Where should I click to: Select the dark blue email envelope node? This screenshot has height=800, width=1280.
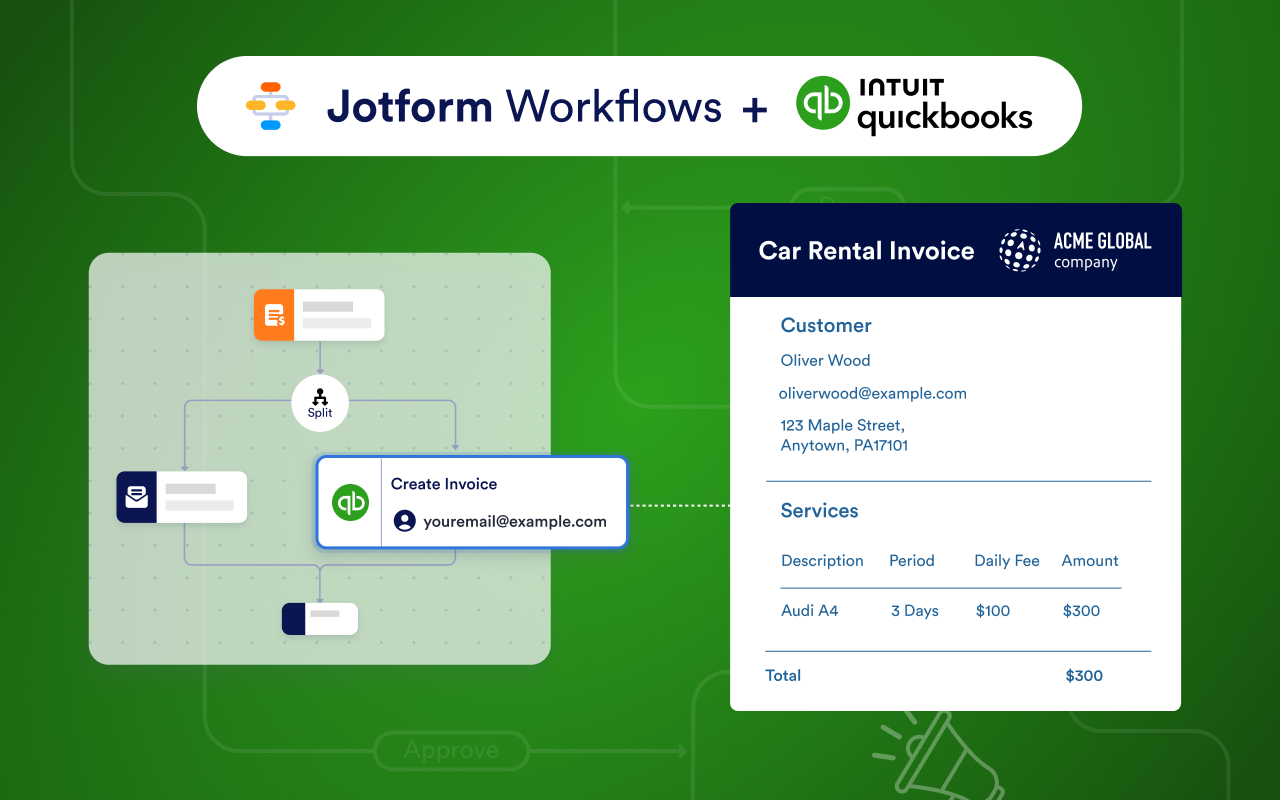pos(137,497)
